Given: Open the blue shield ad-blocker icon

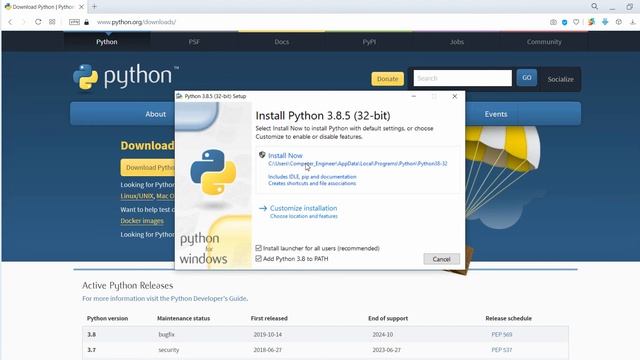Looking at the screenshot, I should (x=564, y=22).
